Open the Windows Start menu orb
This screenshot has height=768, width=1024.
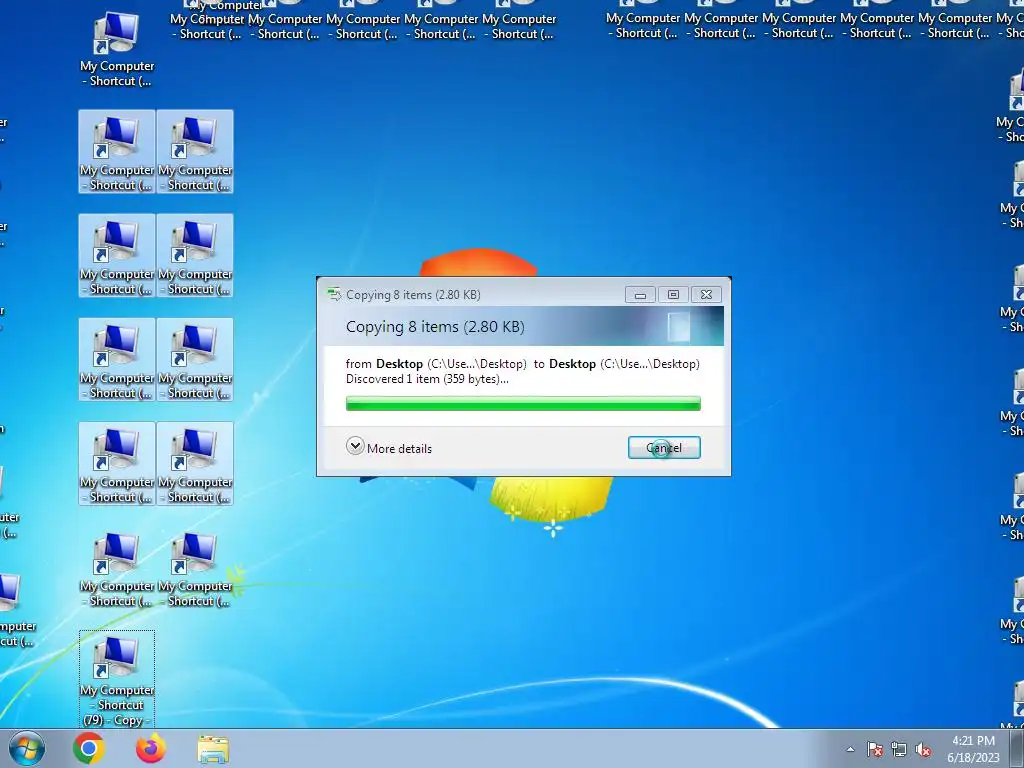click(x=26, y=748)
